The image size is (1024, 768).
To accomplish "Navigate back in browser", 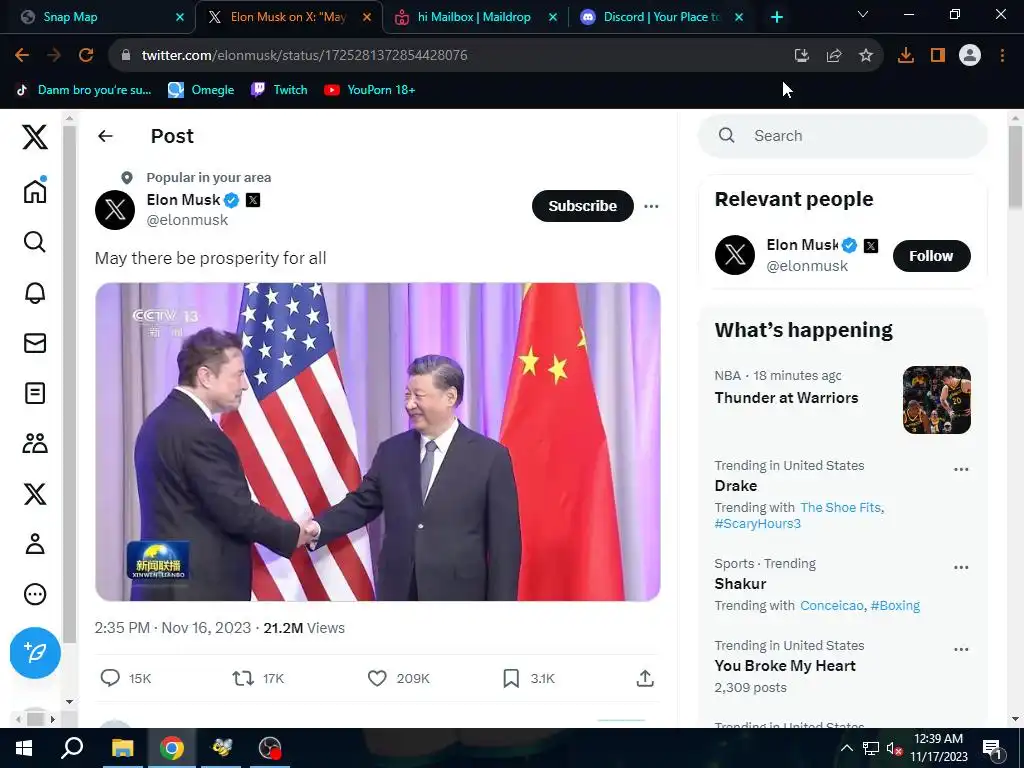I will point(22,56).
